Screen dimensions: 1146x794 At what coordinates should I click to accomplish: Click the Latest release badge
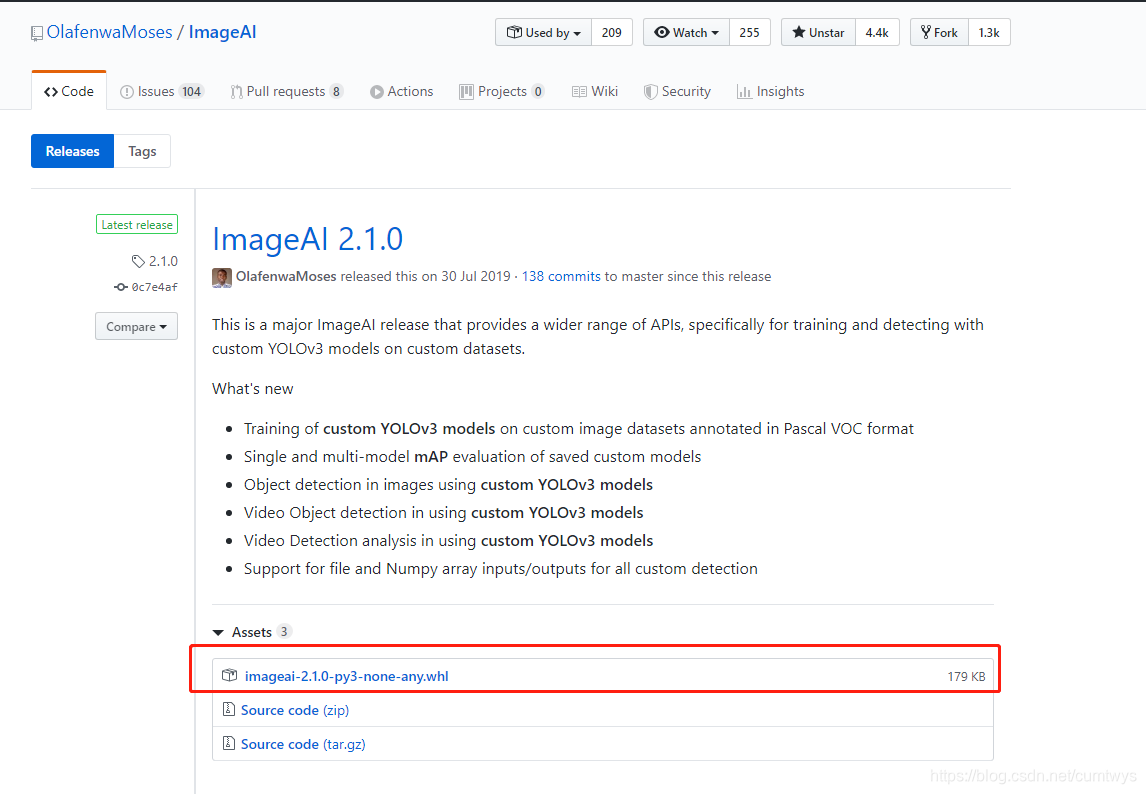tap(137, 224)
